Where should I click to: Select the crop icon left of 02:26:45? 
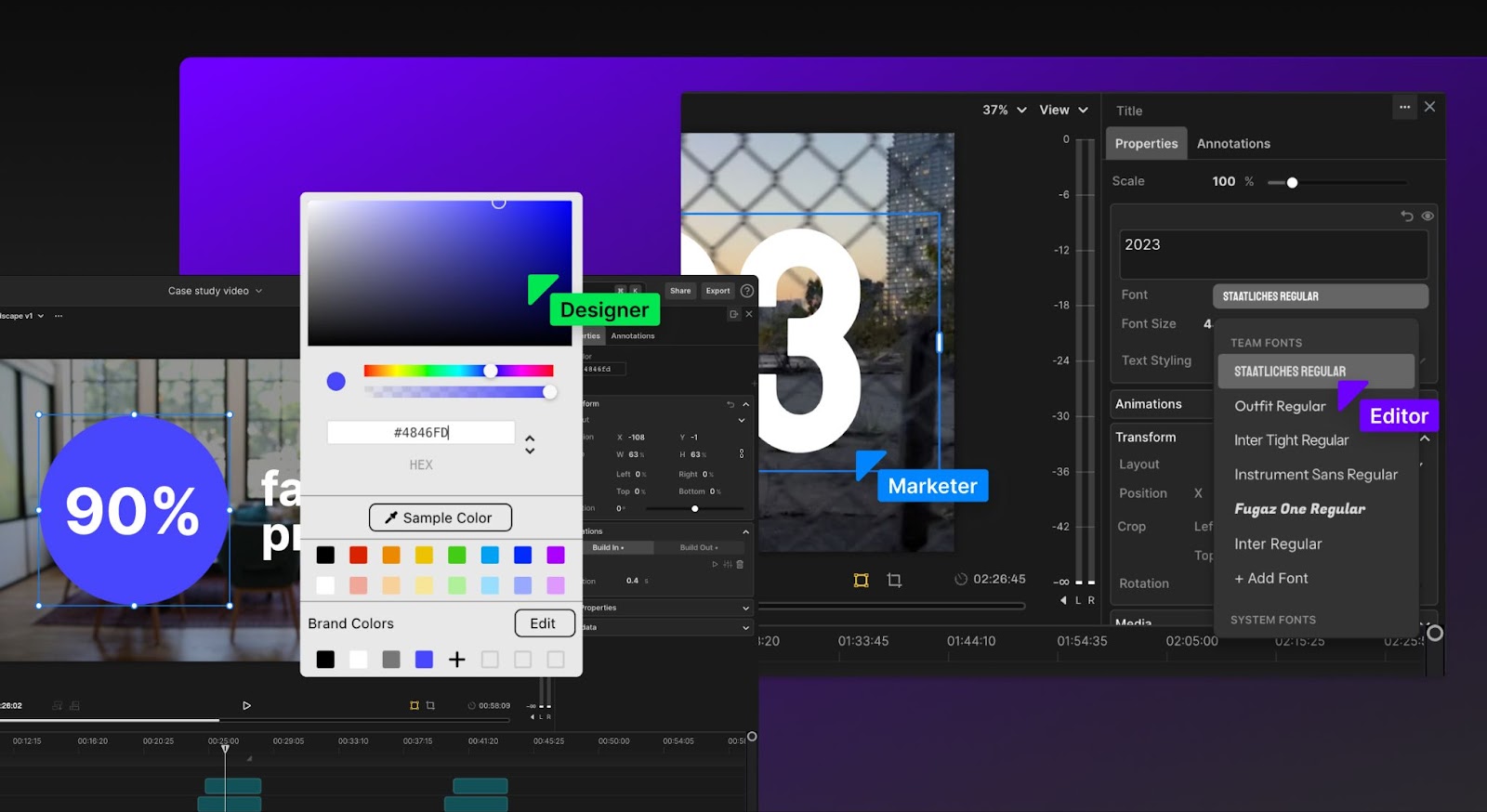pyautogui.click(x=894, y=580)
